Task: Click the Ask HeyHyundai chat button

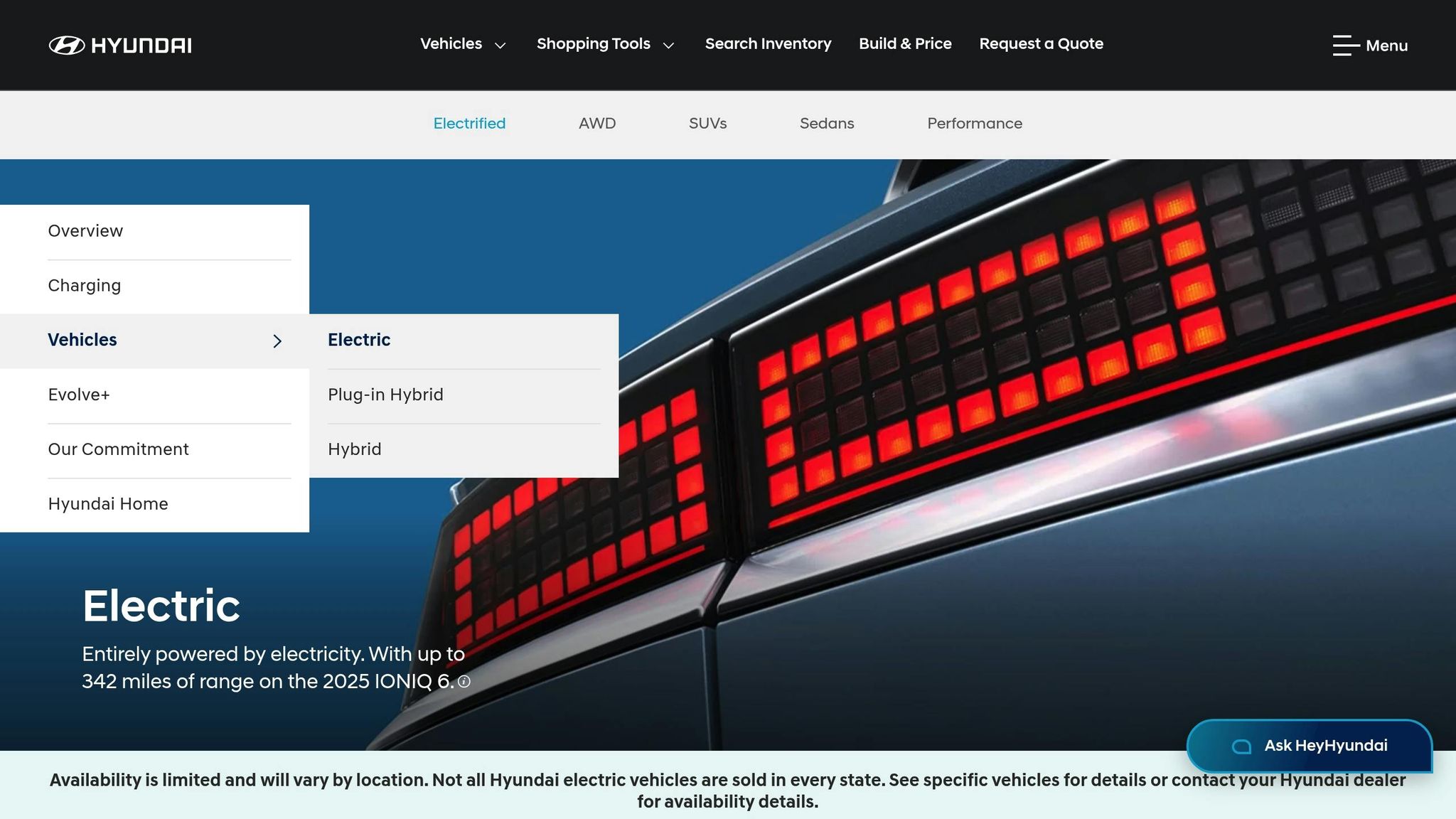Action: (1310, 746)
